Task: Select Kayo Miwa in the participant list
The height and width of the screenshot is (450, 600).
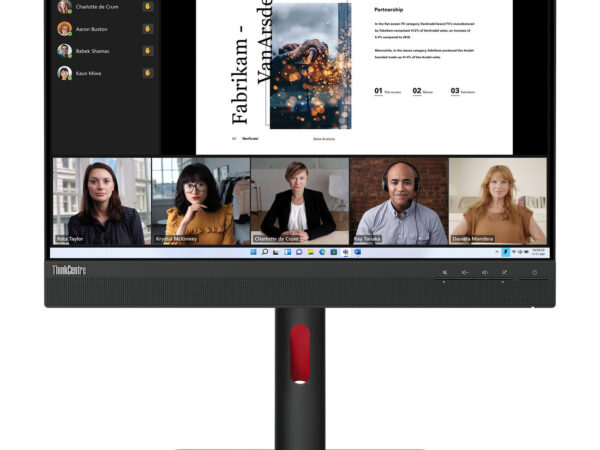Action: (x=90, y=73)
